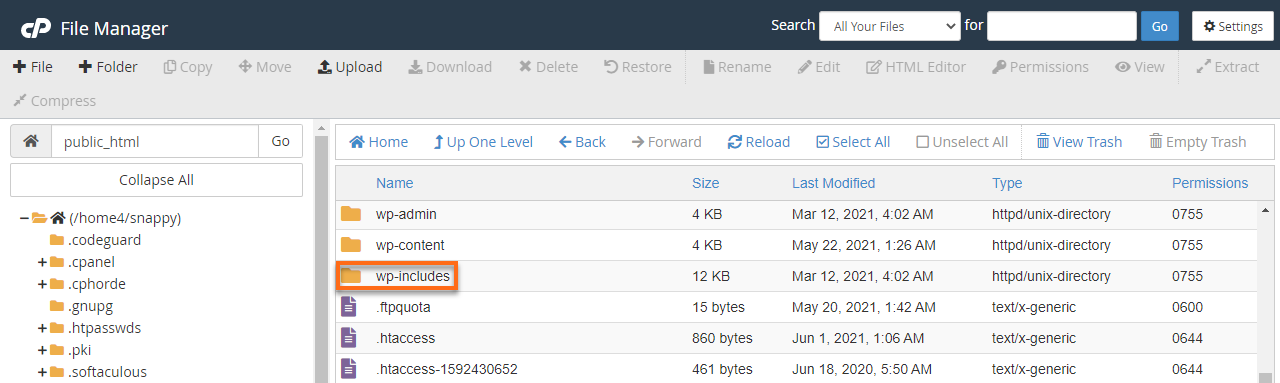Click the path Go button

point(280,141)
